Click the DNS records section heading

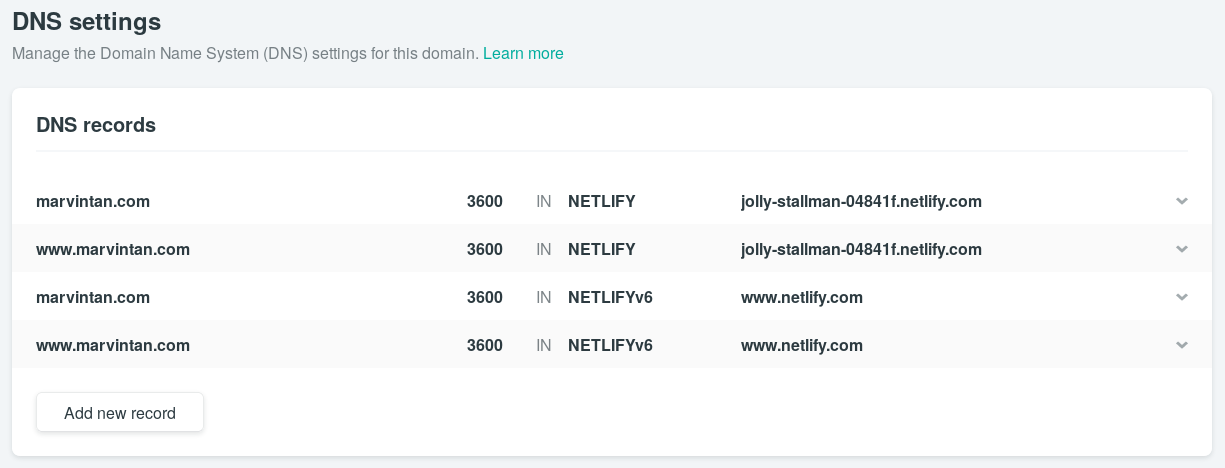point(96,125)
